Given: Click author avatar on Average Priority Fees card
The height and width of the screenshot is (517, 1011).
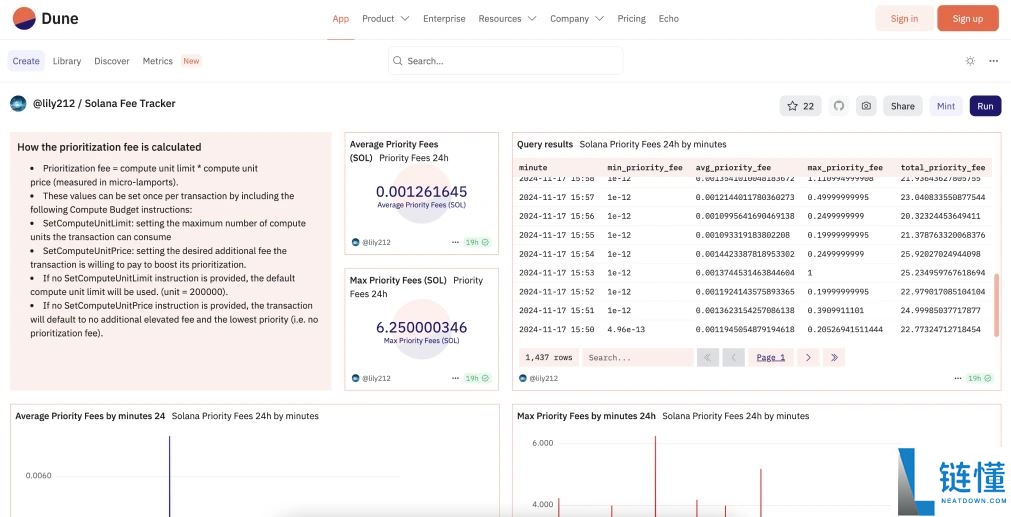Looking at the screenshot, I should coord(355,242).
